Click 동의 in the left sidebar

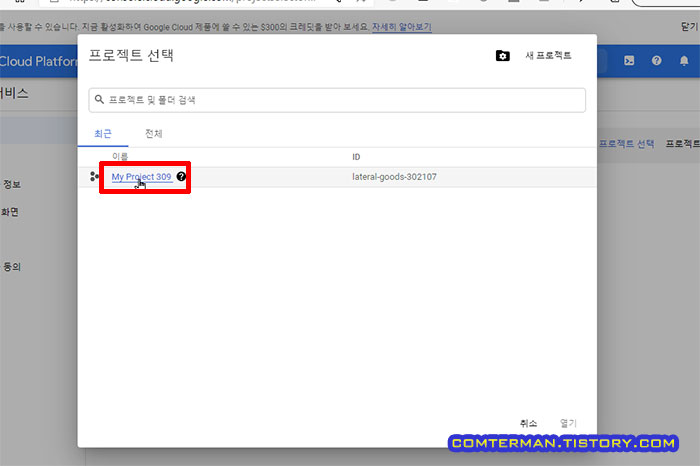[x=12, y=267]
